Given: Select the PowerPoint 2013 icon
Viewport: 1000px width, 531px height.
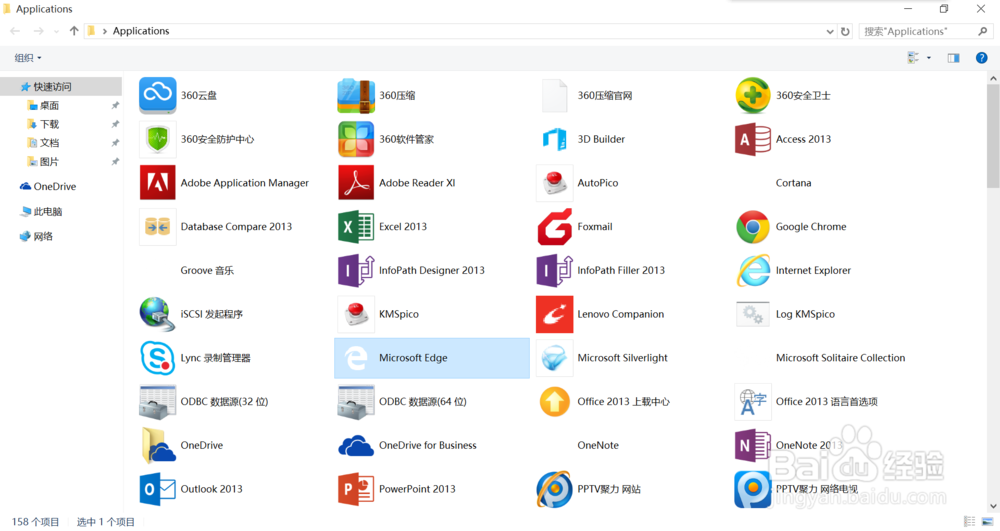Looking at the screenshot, I should coord(356,489).
